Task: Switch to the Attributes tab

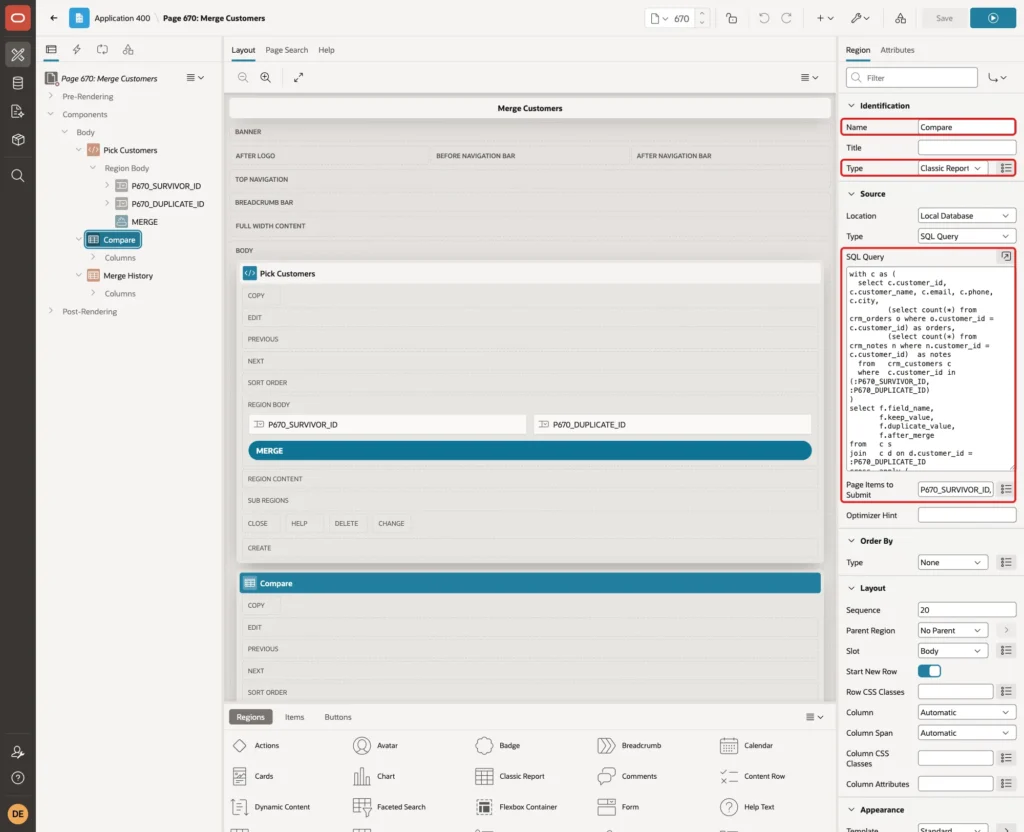Action: [x=897, y=50]
